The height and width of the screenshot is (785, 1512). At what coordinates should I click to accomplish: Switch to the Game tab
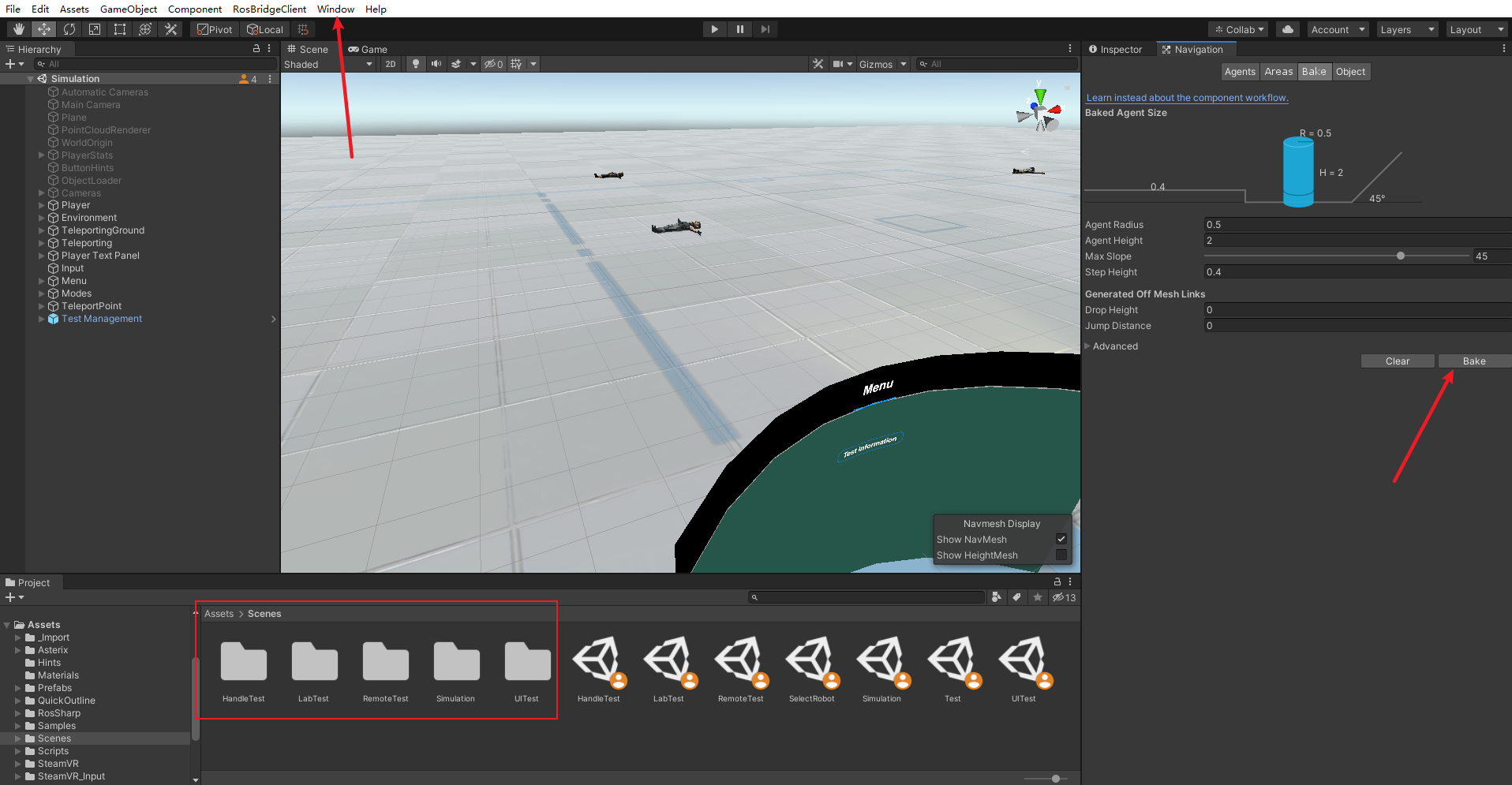pos(368,49)
